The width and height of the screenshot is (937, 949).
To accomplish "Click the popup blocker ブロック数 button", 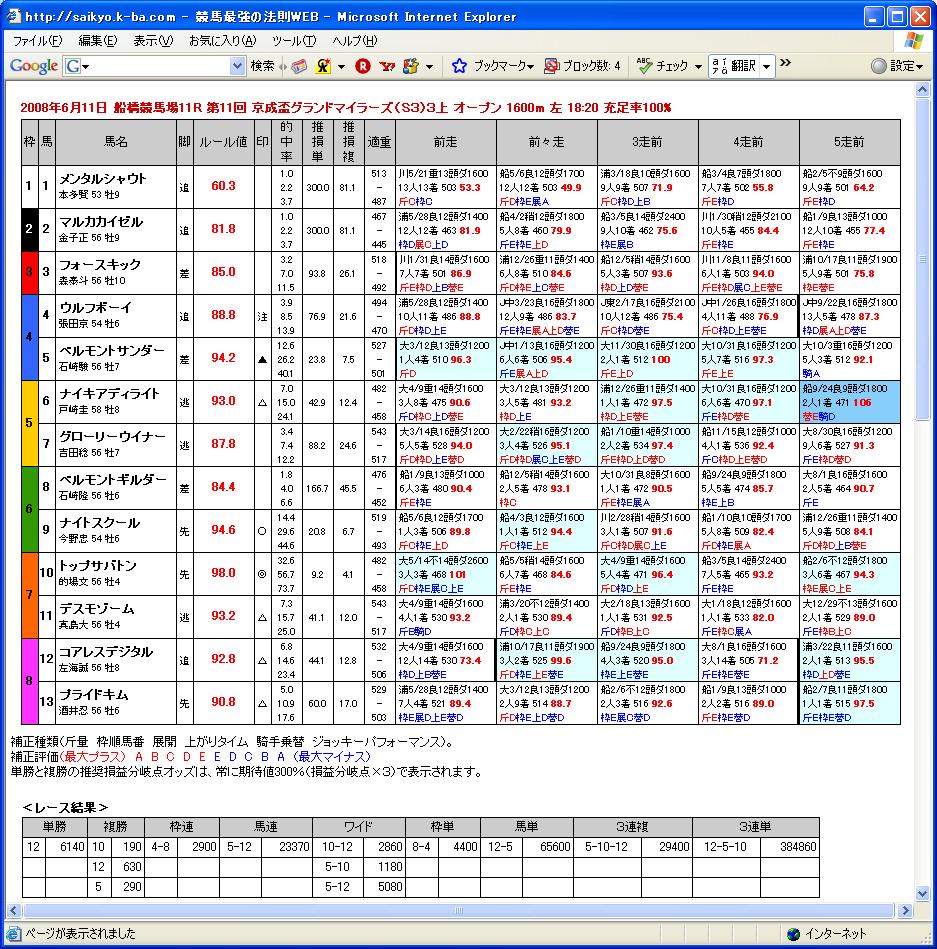I will tap(582, 66).
